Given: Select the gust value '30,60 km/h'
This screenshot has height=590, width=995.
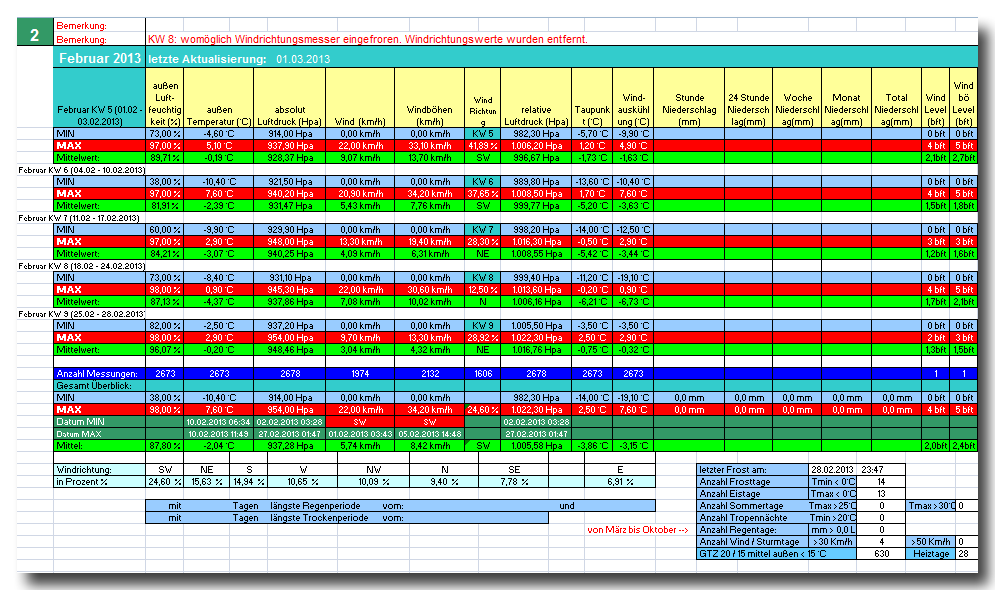Looking at the screenshot, I should tap(430, 290).
